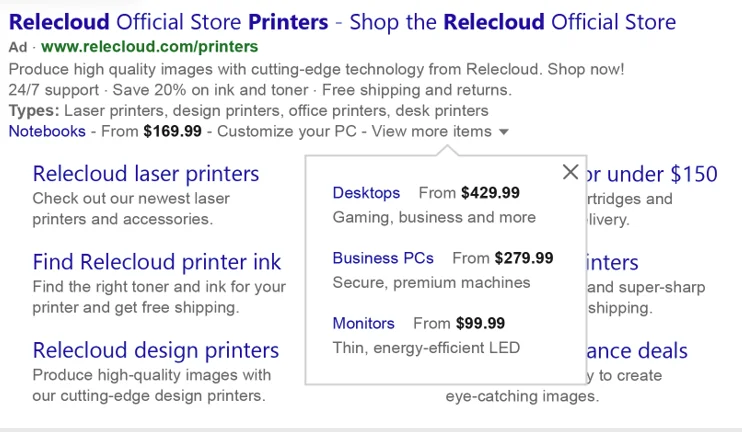Click the Customize your PC text

288,131
